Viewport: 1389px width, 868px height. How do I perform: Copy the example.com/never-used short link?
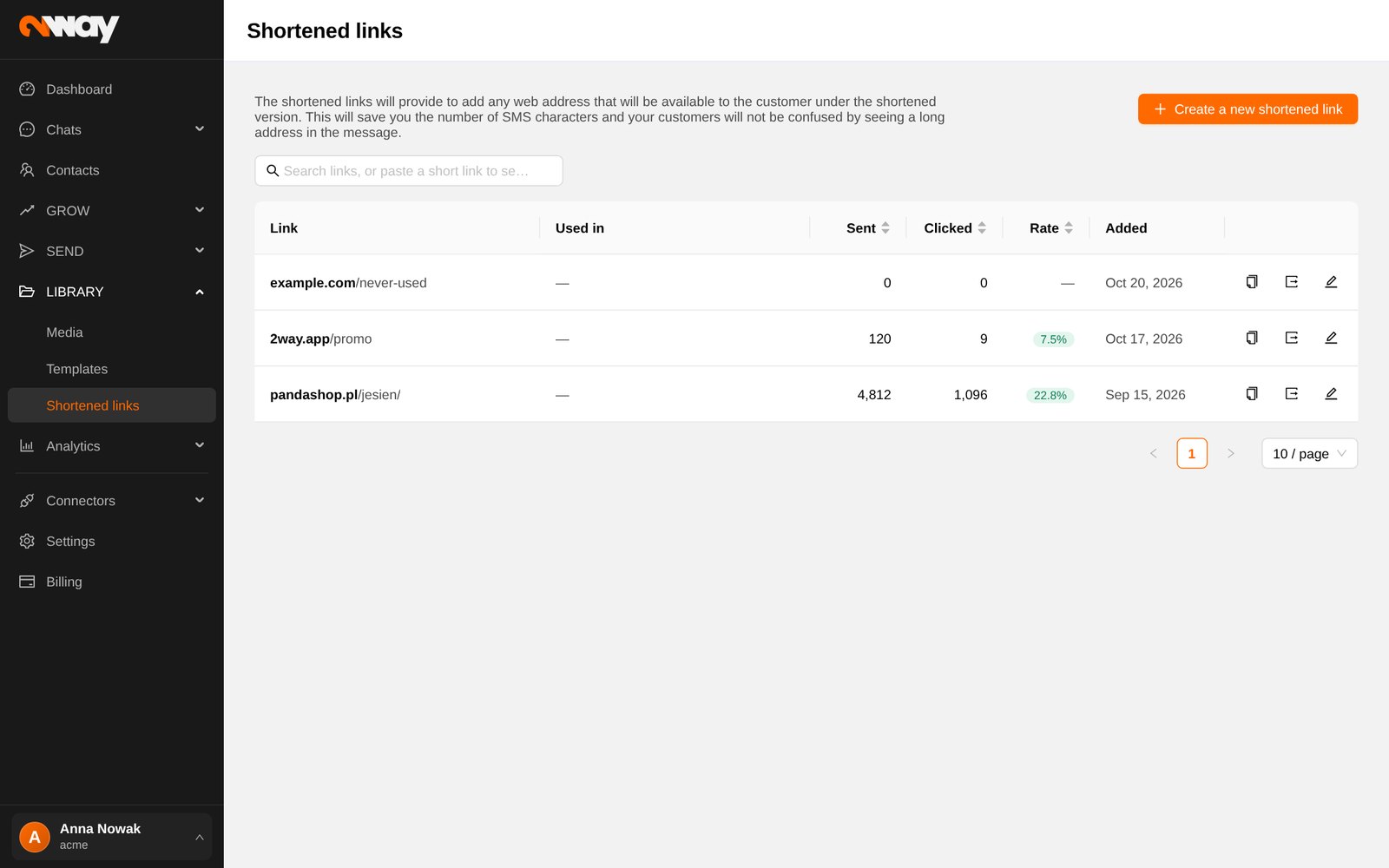1252,282
